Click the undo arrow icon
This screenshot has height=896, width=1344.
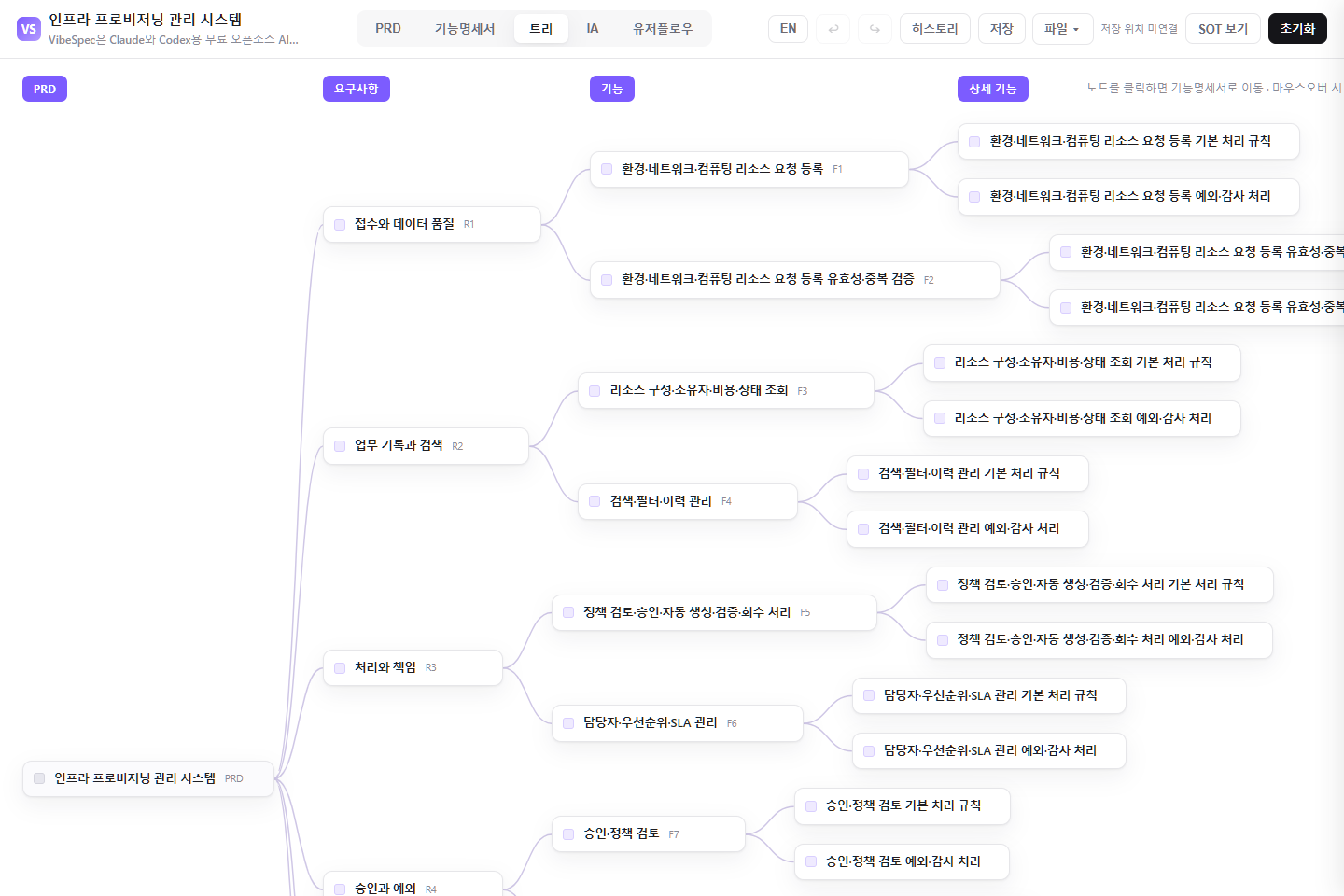click(833, 29)
